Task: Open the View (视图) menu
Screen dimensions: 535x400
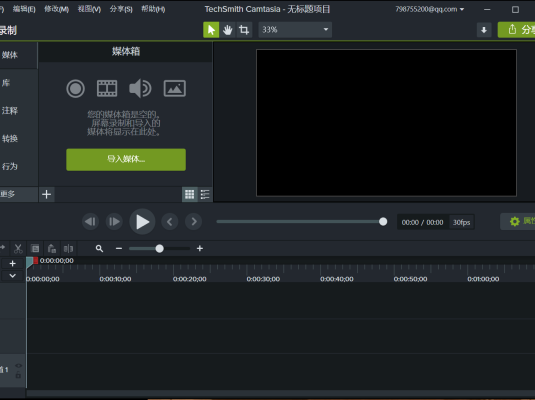Action: pyautogui.click(x=89, y=9)
